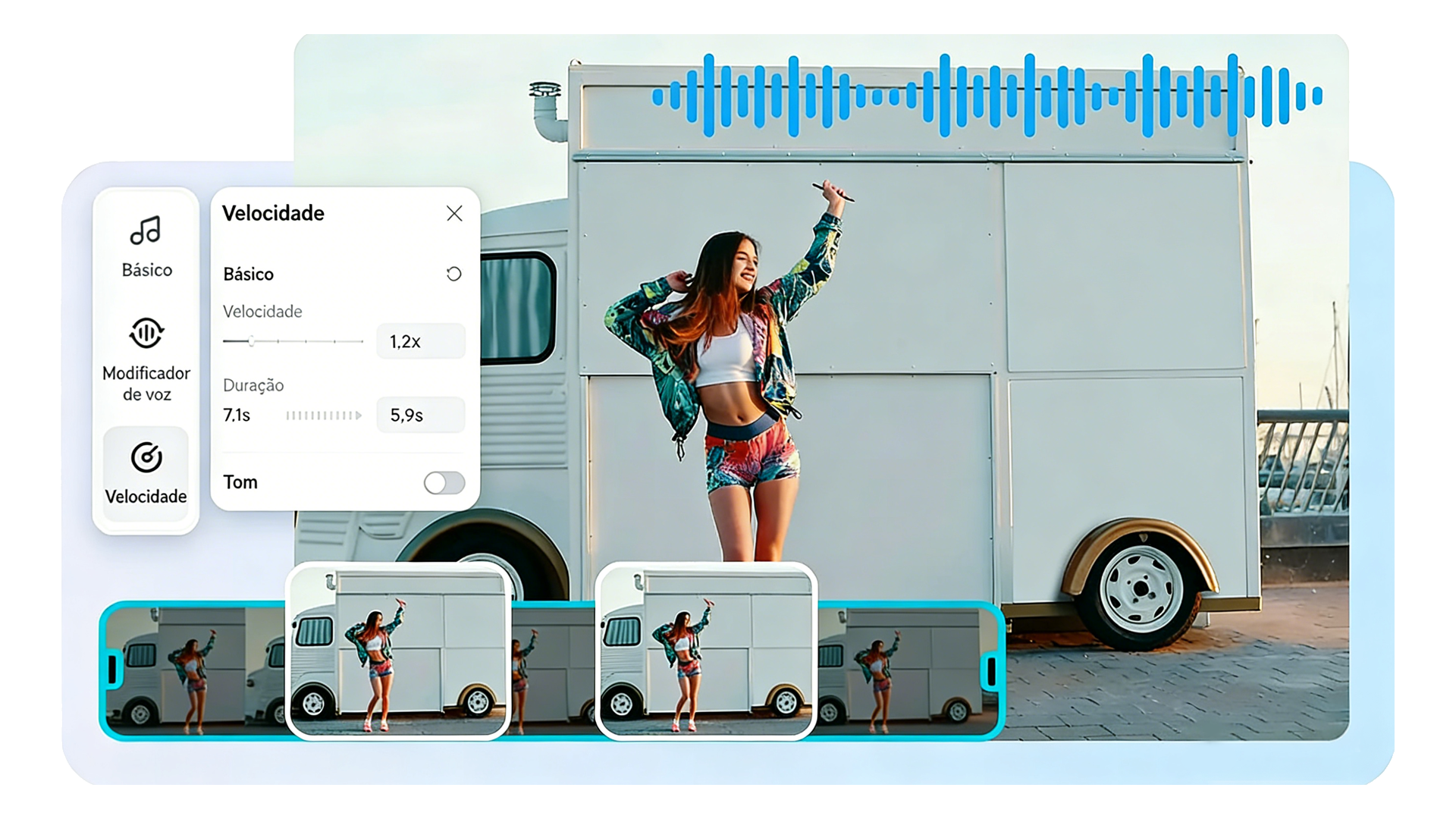
Task: Click the Básico section header
Action: pos(247,275)
